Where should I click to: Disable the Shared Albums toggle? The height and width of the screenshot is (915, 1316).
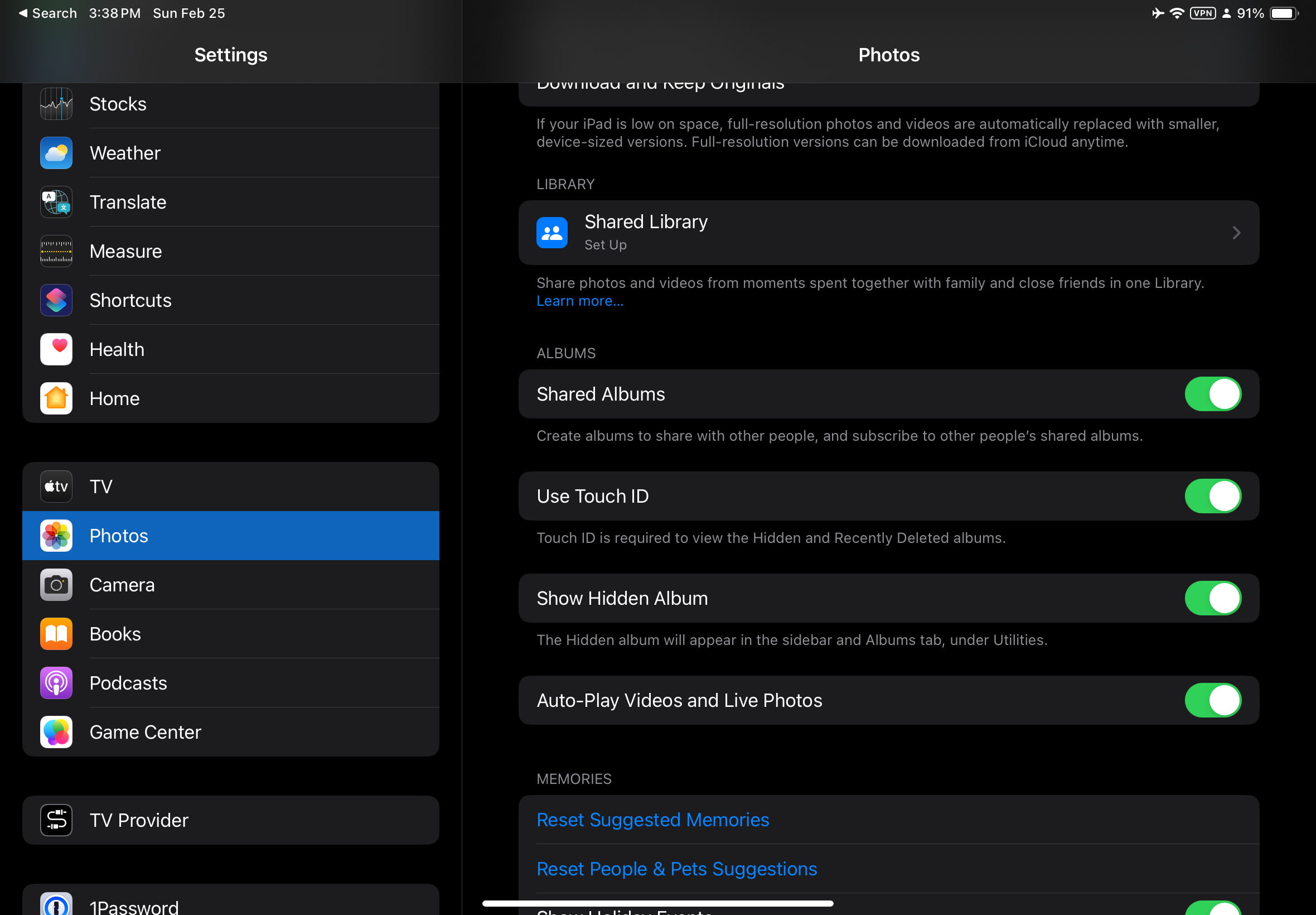point(1212,394)
